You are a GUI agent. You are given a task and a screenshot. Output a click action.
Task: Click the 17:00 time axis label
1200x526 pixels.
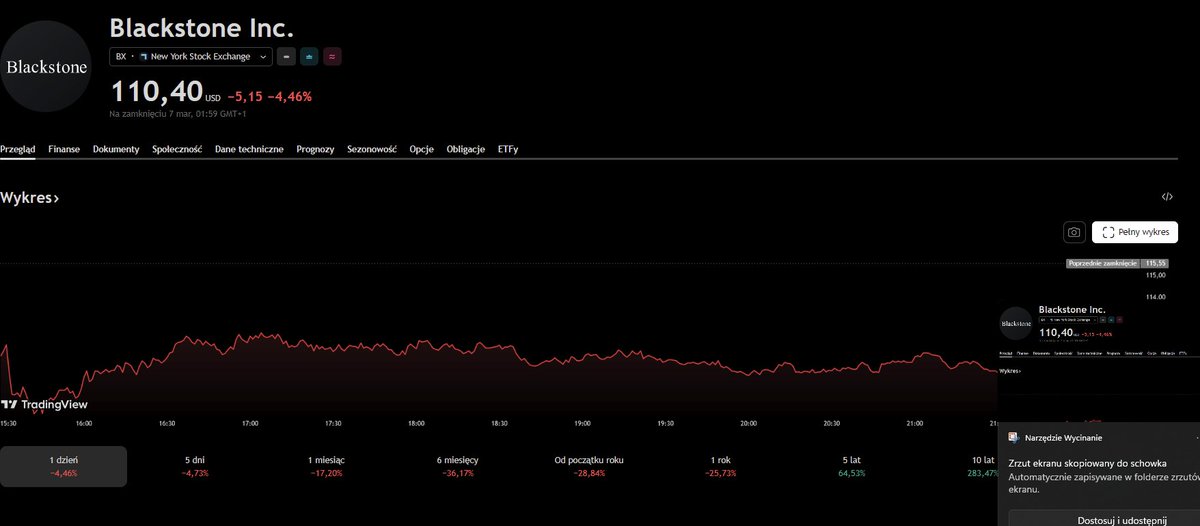click(x=250, y=423)
